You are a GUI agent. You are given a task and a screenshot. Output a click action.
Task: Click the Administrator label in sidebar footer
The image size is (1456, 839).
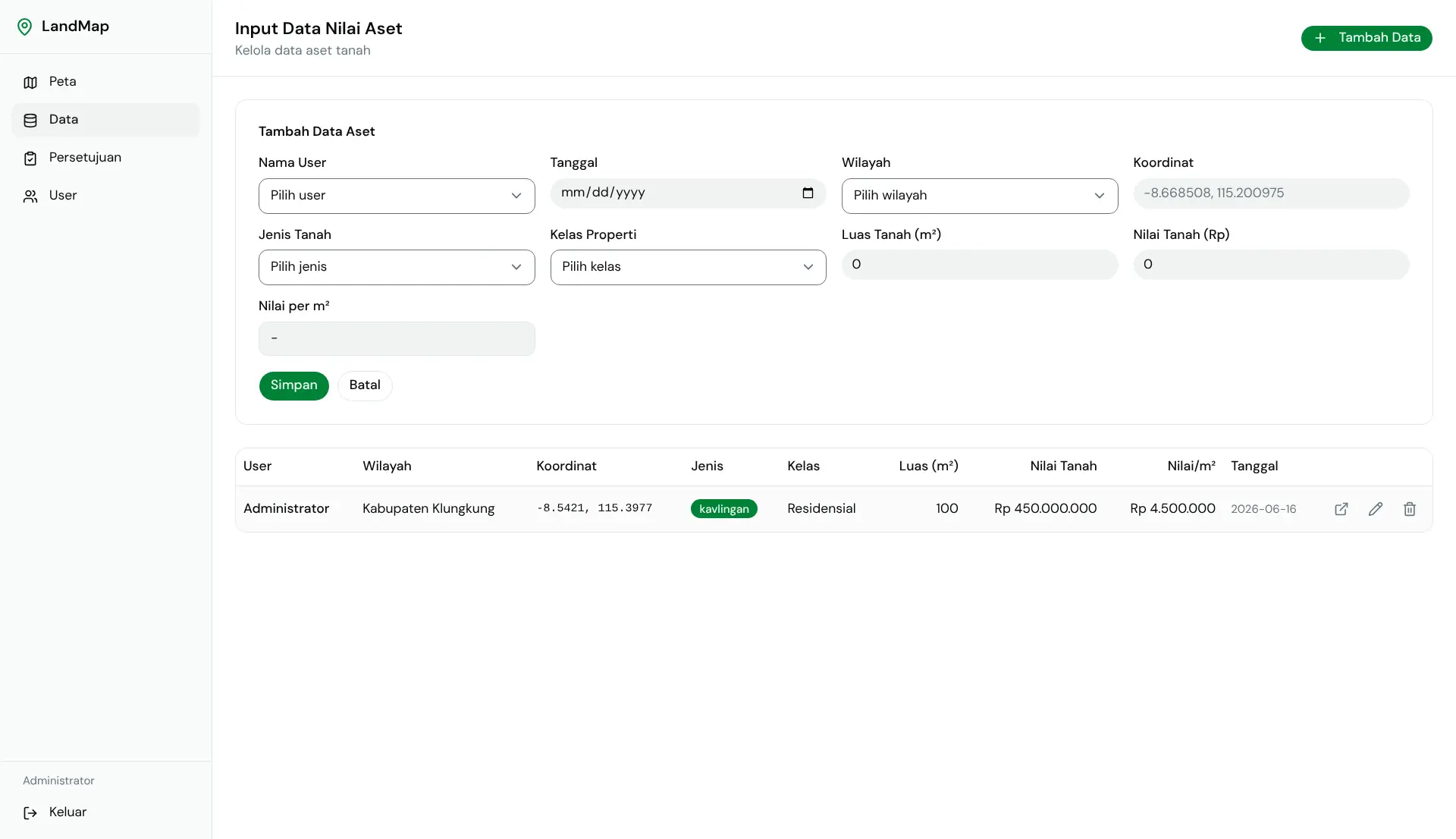(58, 781)
